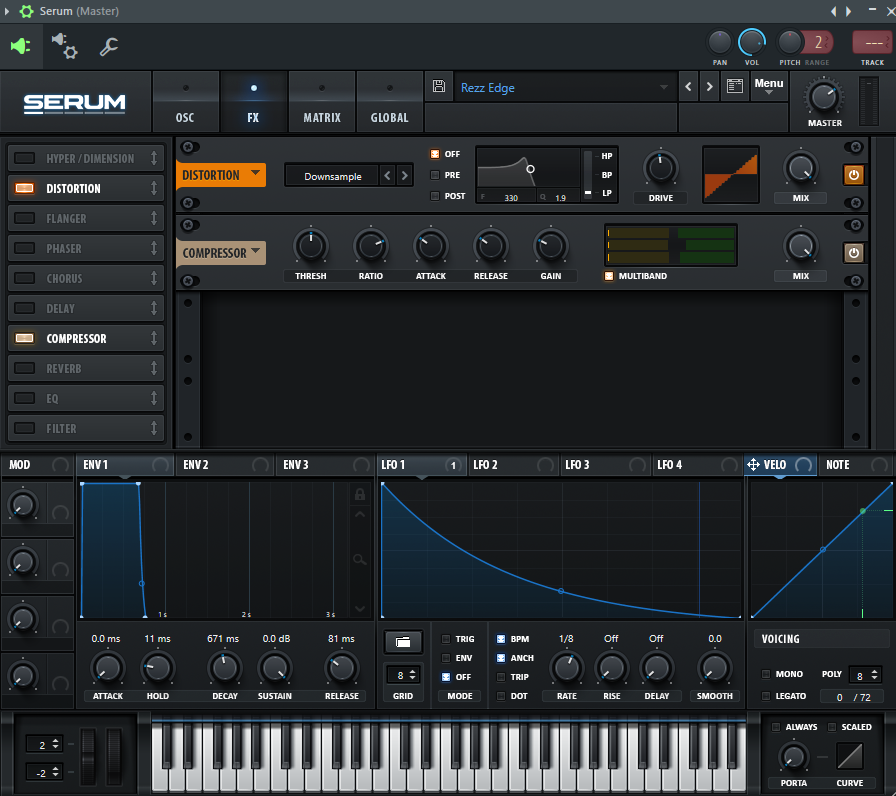Toggle the MULTIBAND compressor checkbox
Viewport: 896px width, 796px height.
[x=609, y=276]
